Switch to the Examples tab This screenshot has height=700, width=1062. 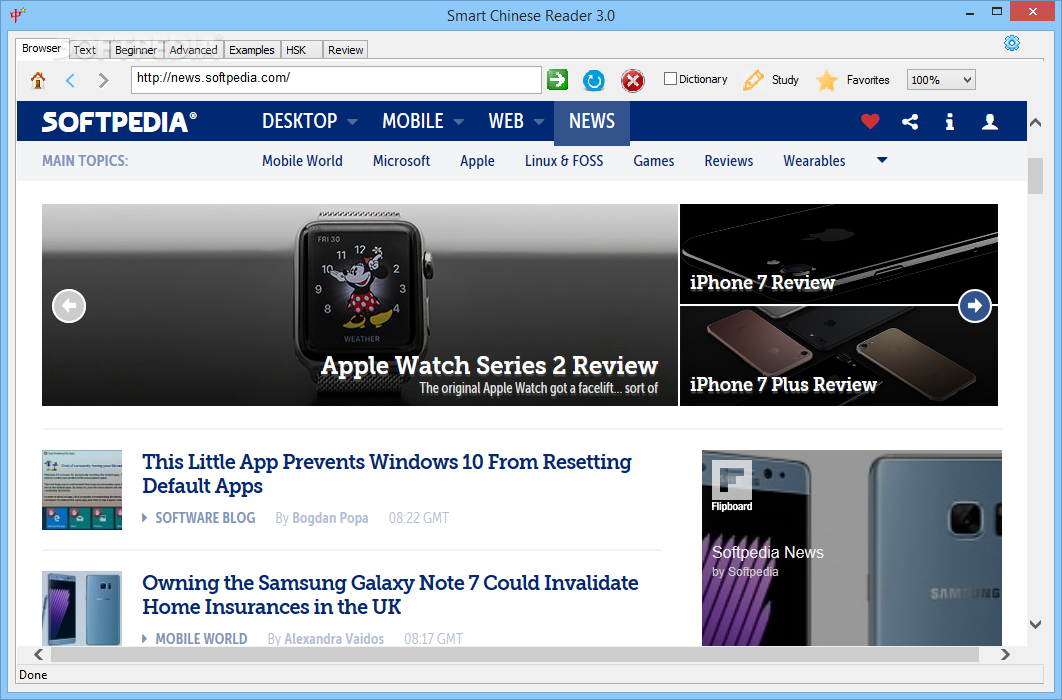tap(251, 50)
